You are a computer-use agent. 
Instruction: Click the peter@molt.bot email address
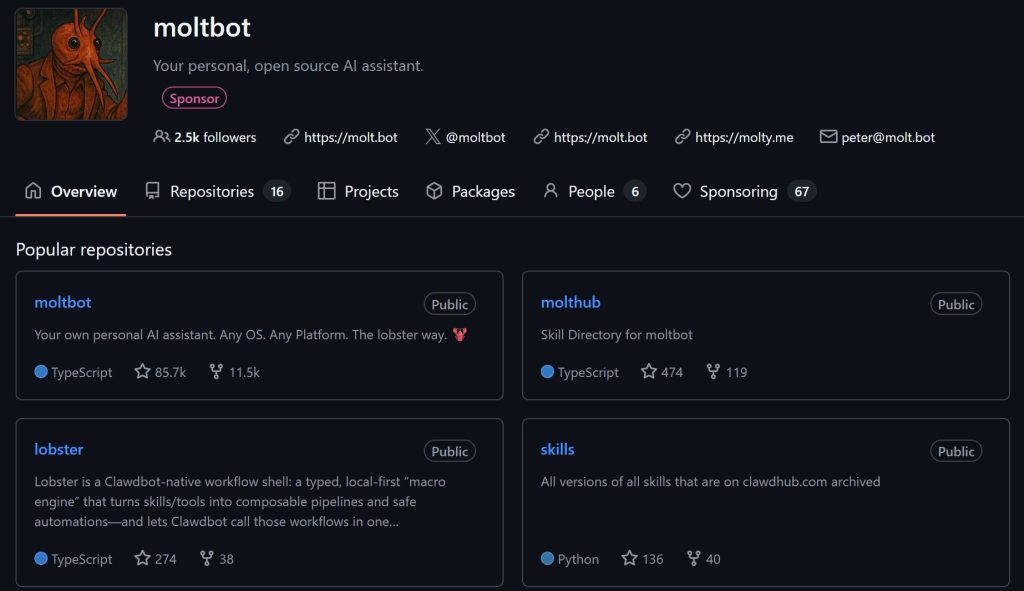[888, 137]
